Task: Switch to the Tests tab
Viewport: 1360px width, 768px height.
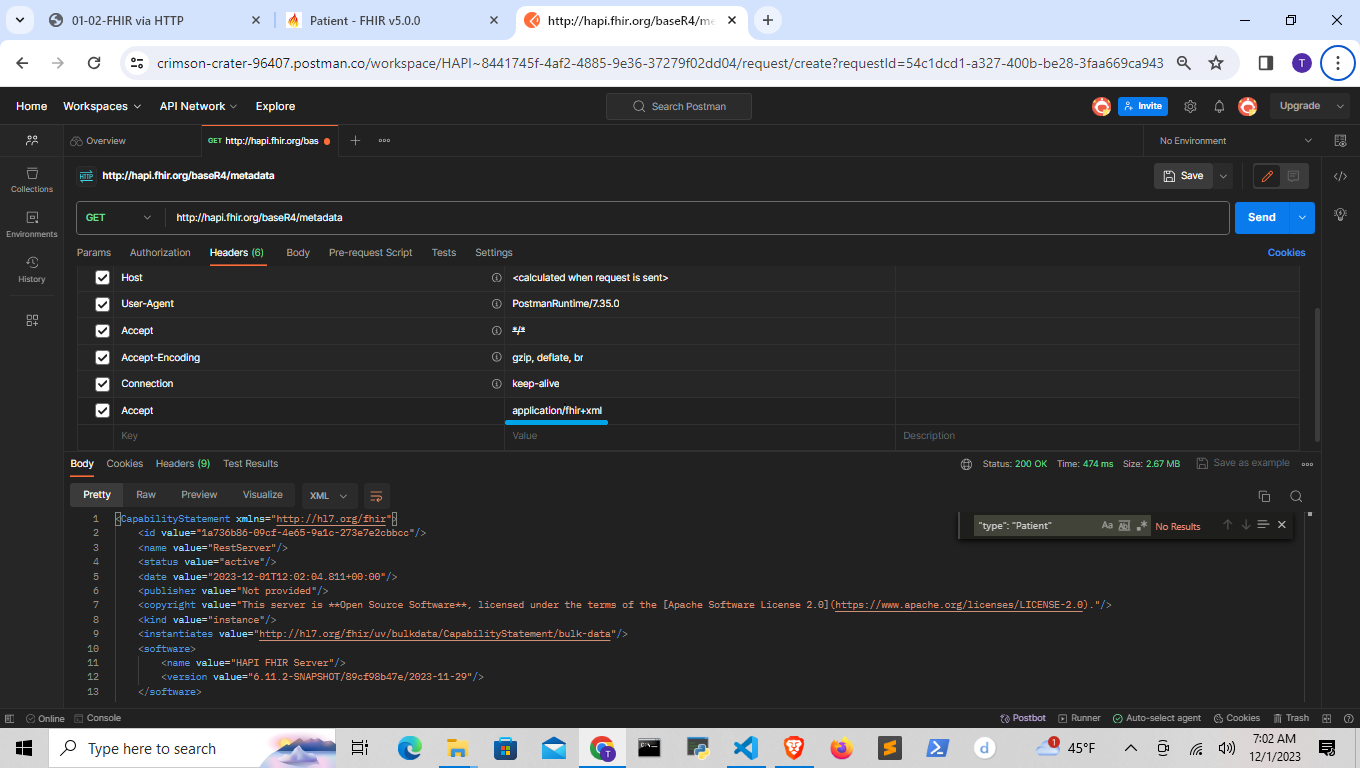Action: [444, 253]
